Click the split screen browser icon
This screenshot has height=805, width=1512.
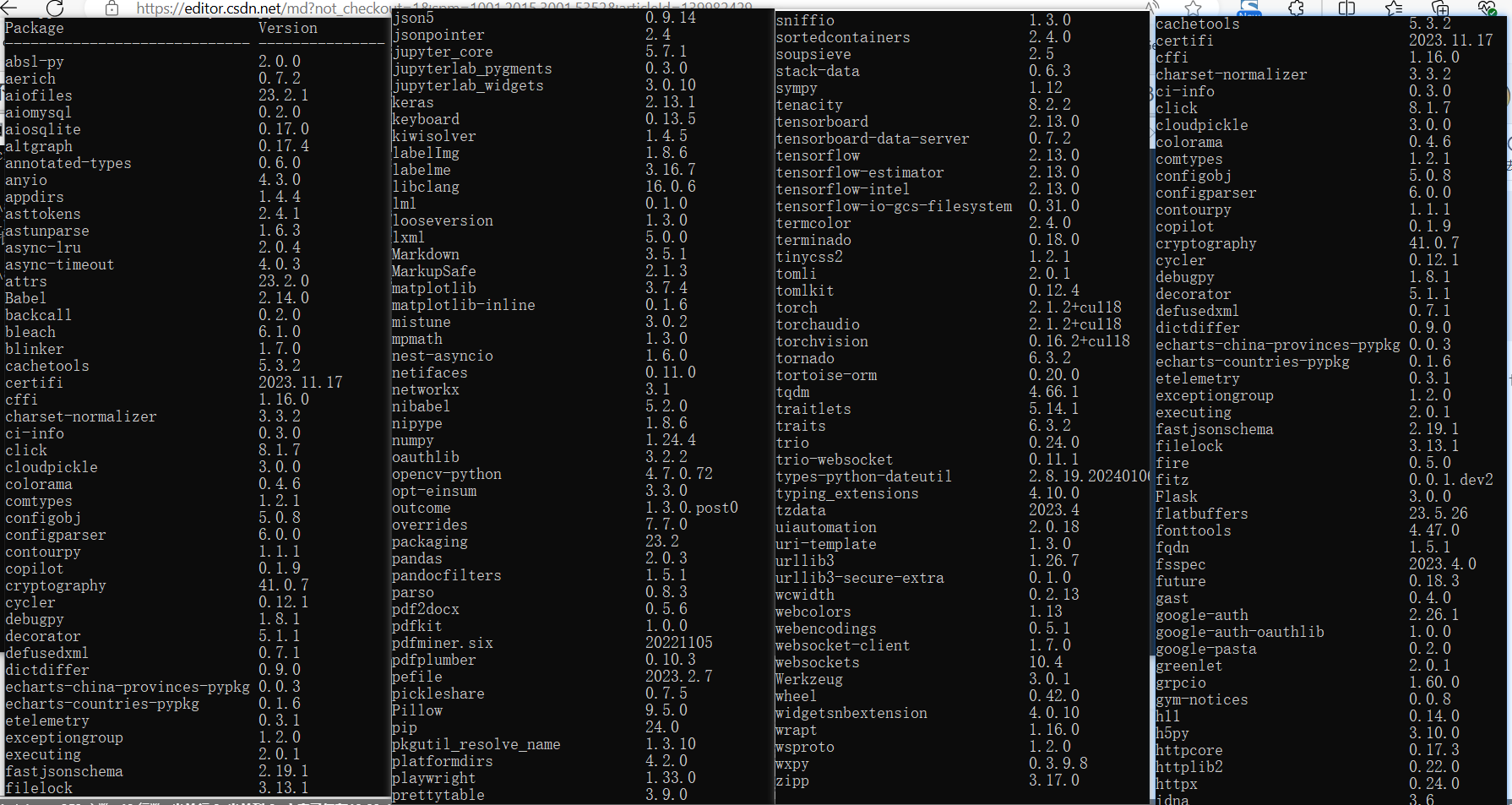pos(1346,8)
